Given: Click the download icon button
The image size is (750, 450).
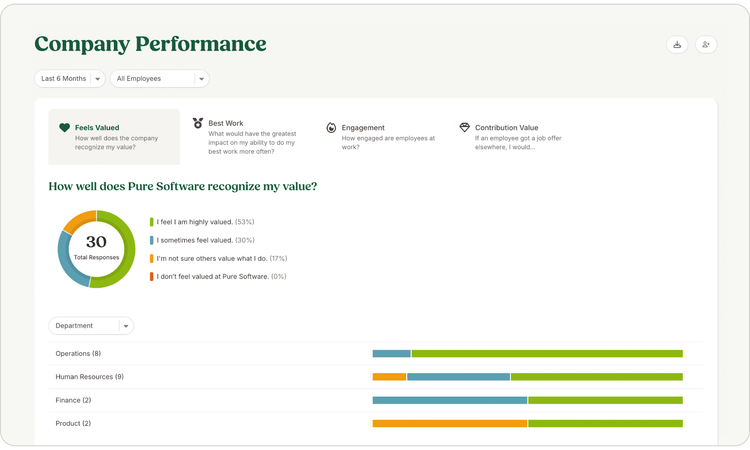Looking at the screenshot, I should (x=677, y=44).
